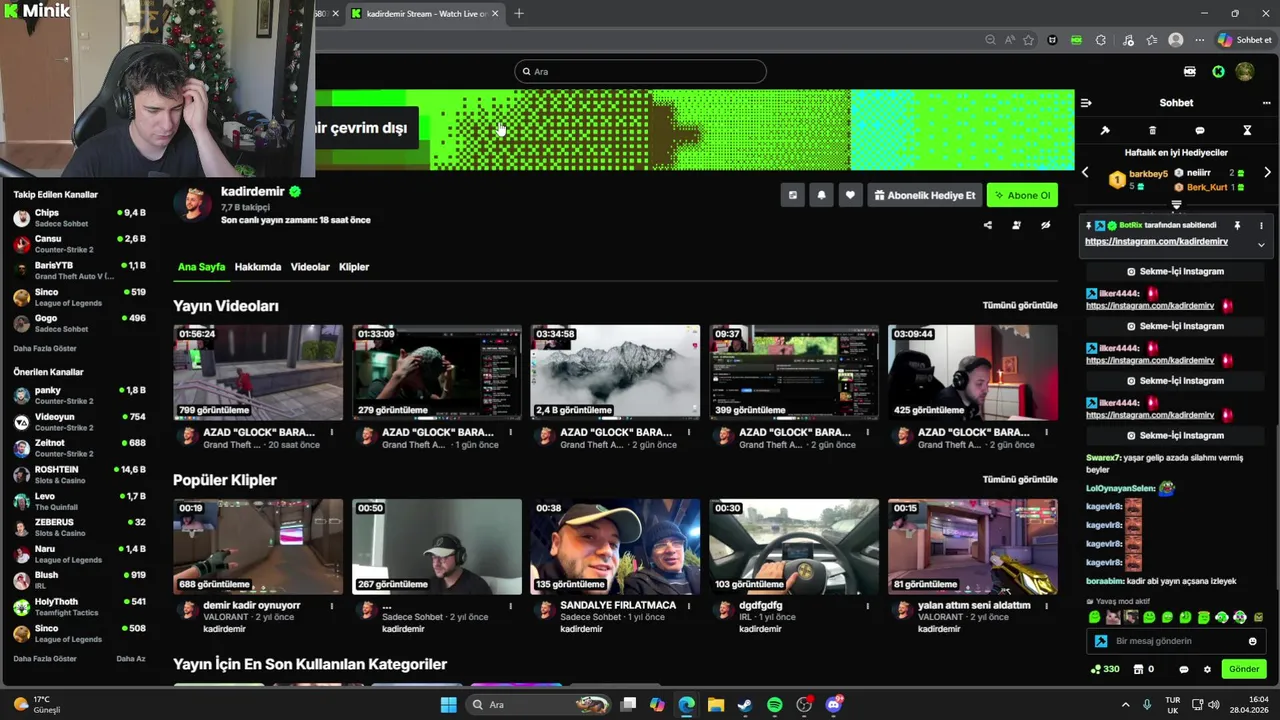This screenshot has height=720, width=1280.
Task: Open the chat shop icon
Action: [x=1144, y=669]
